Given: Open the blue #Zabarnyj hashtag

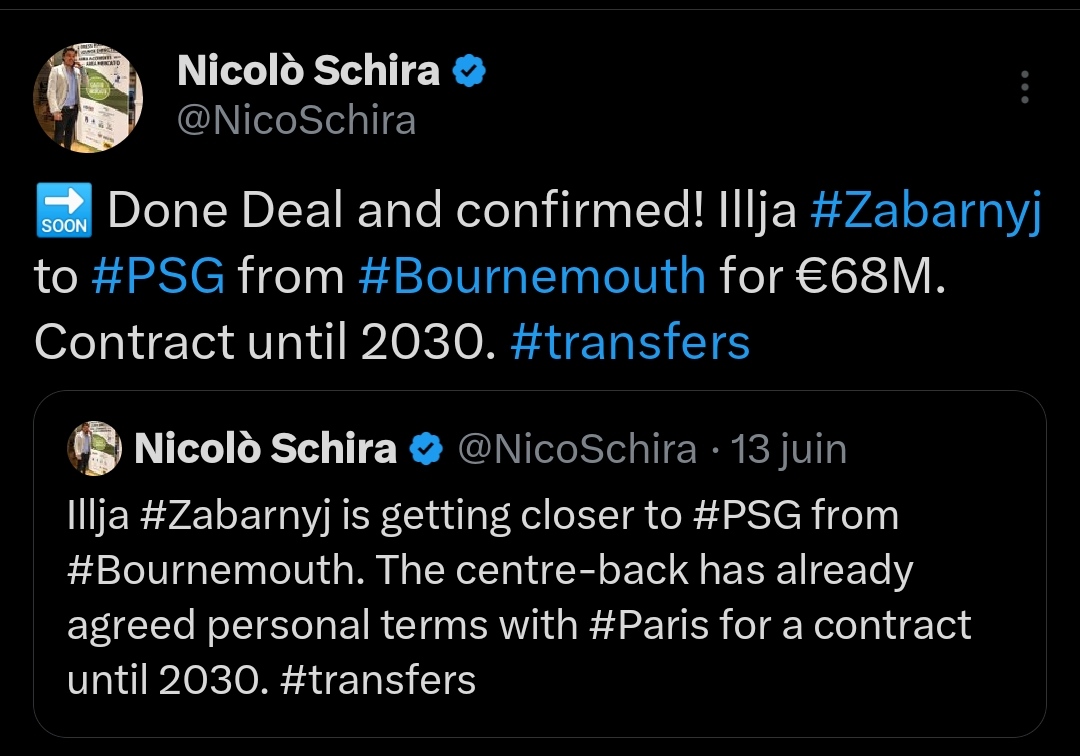Looking at the screenshot, I should [926, 212].
